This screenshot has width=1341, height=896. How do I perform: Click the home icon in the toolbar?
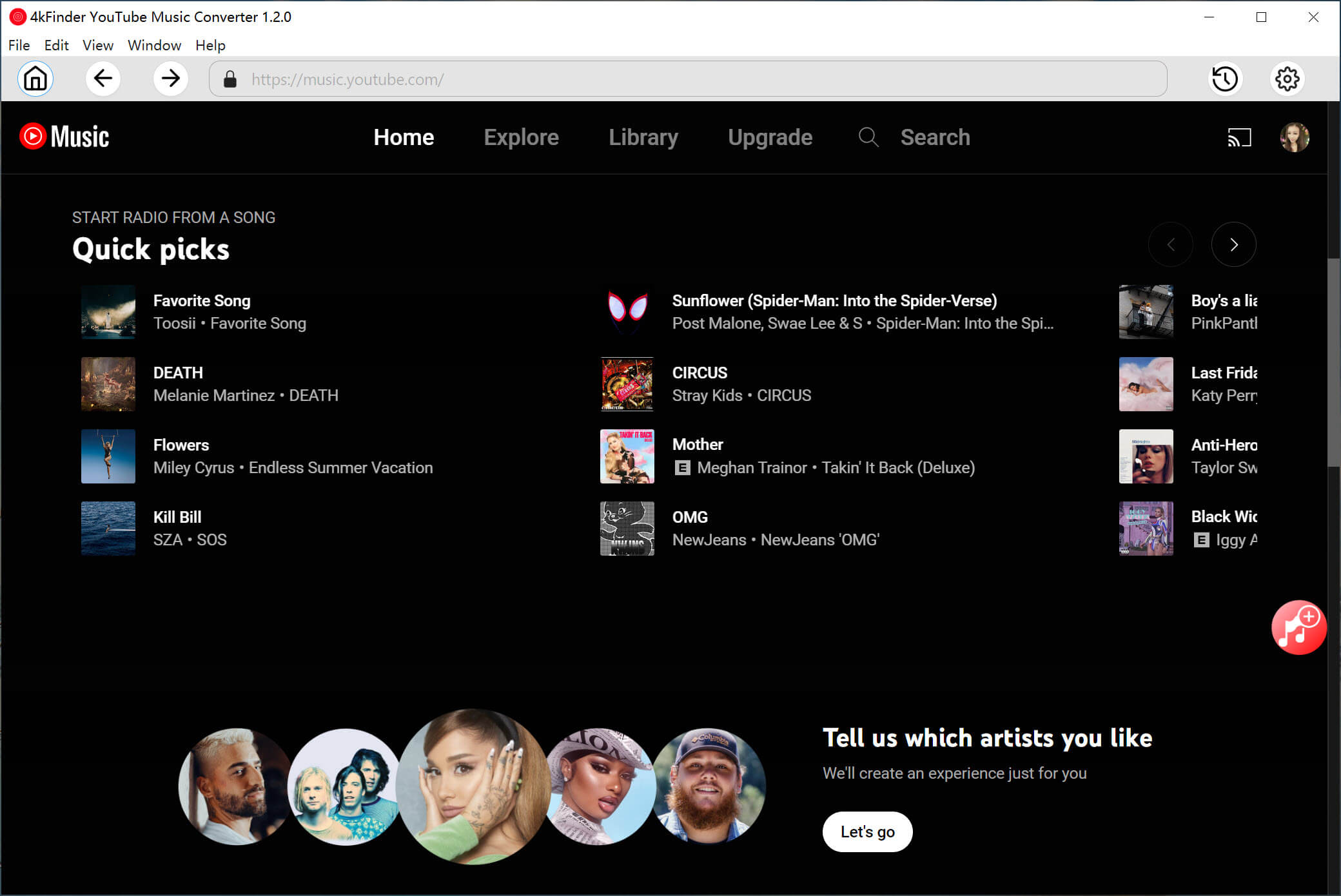coord(35,79)
